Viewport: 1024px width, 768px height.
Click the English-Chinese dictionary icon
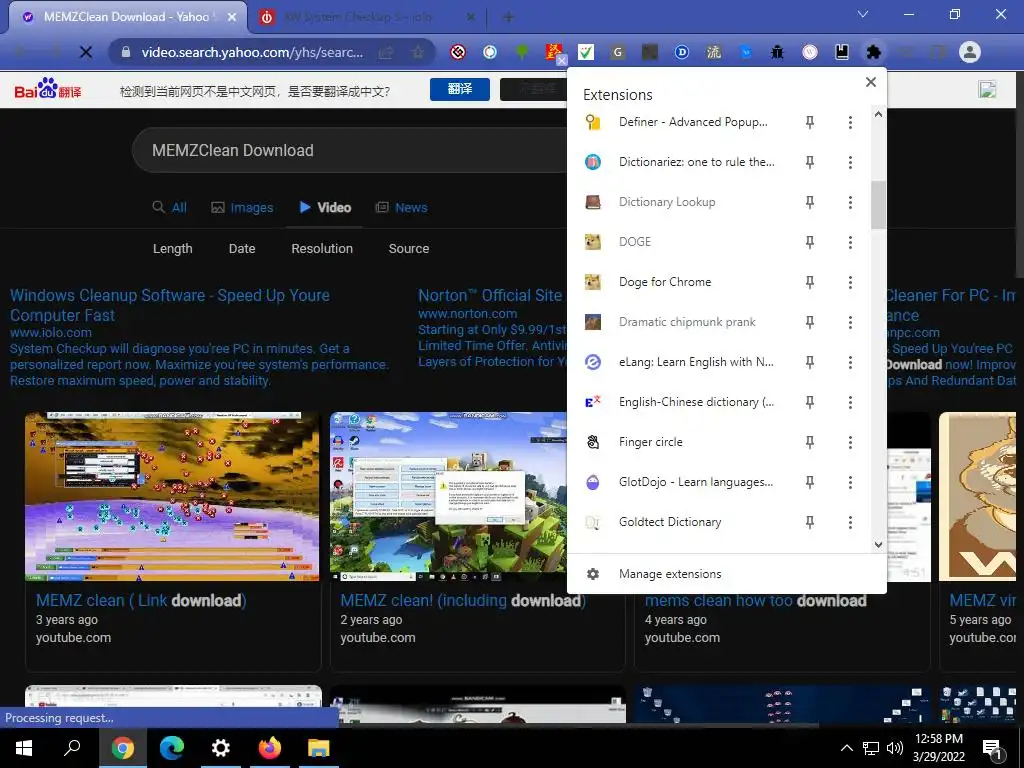pyautogui.click(x=593, y=402)
